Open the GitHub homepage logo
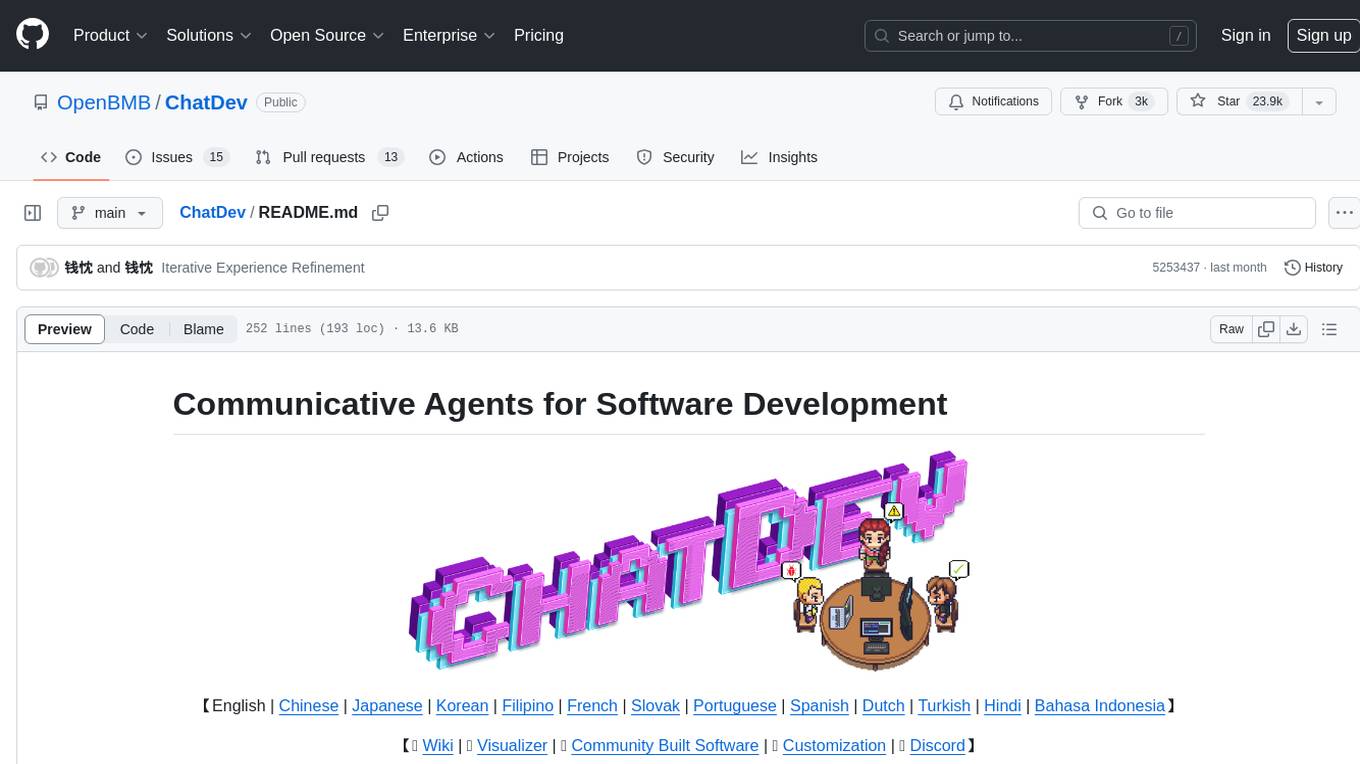 pos(33,35)
